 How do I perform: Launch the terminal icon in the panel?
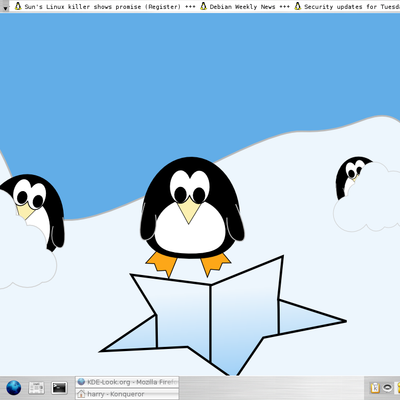click(60, 388)
